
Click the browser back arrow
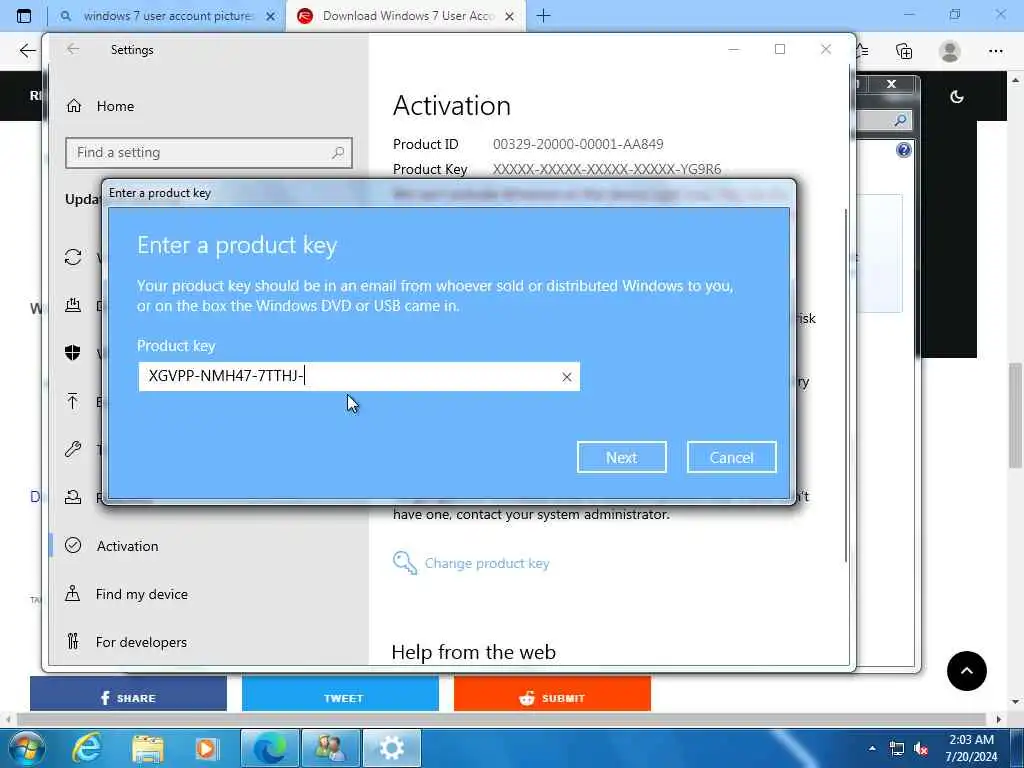27,51
